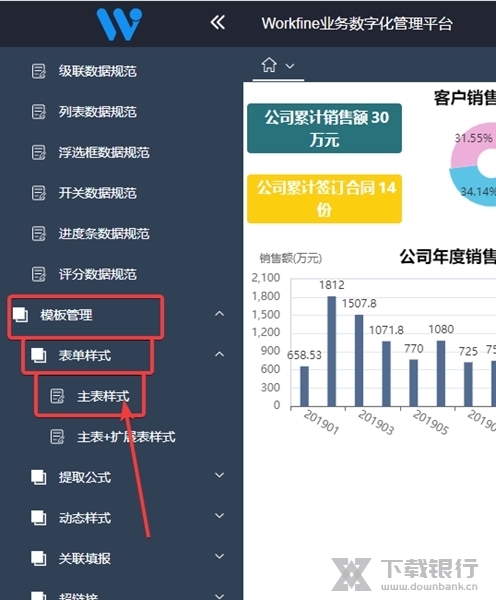The image size is (496, 600).
Task: Click the bar labeled 658.53
Action: point(304,386)
